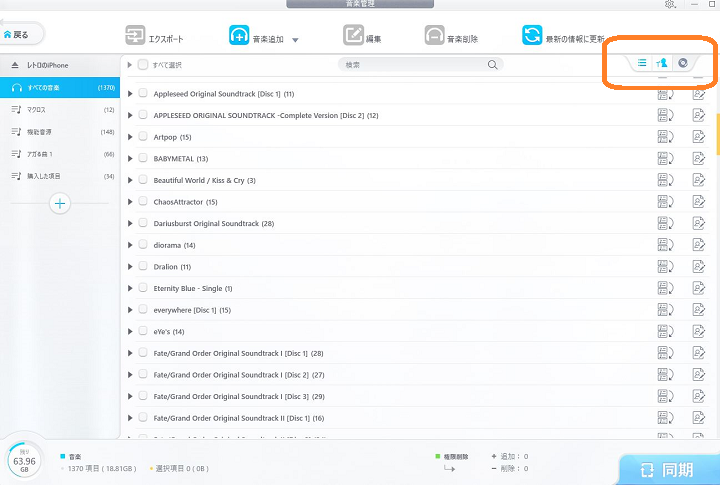
Task: Click the search magnifier icon
Action: coord(492,65)
